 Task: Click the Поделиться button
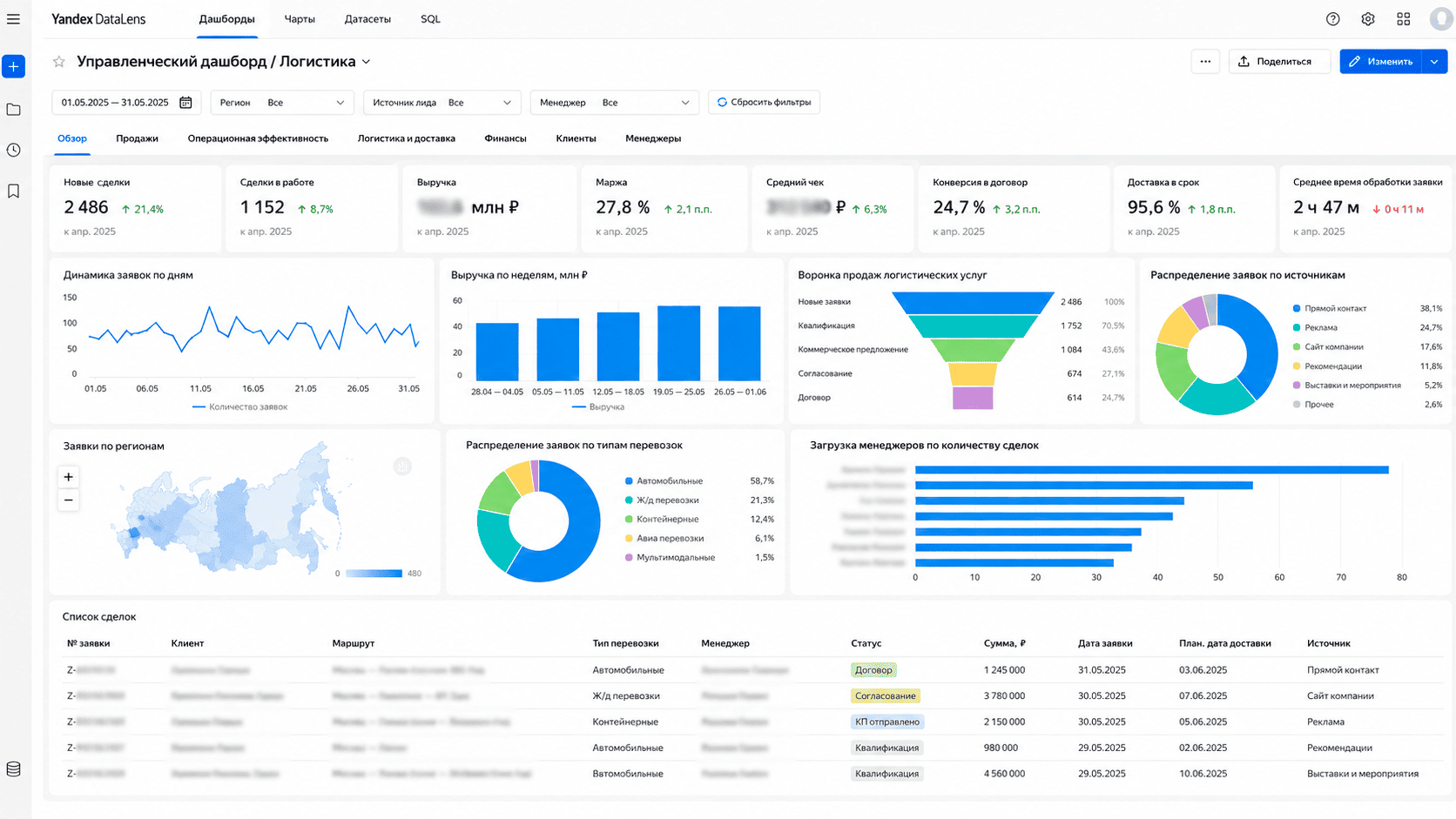[1279, 62]
